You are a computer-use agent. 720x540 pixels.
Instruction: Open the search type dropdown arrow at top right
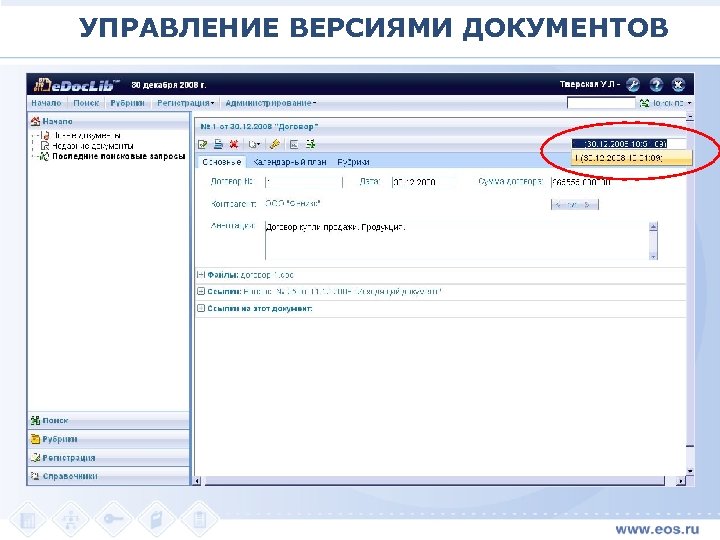(689, 103)
